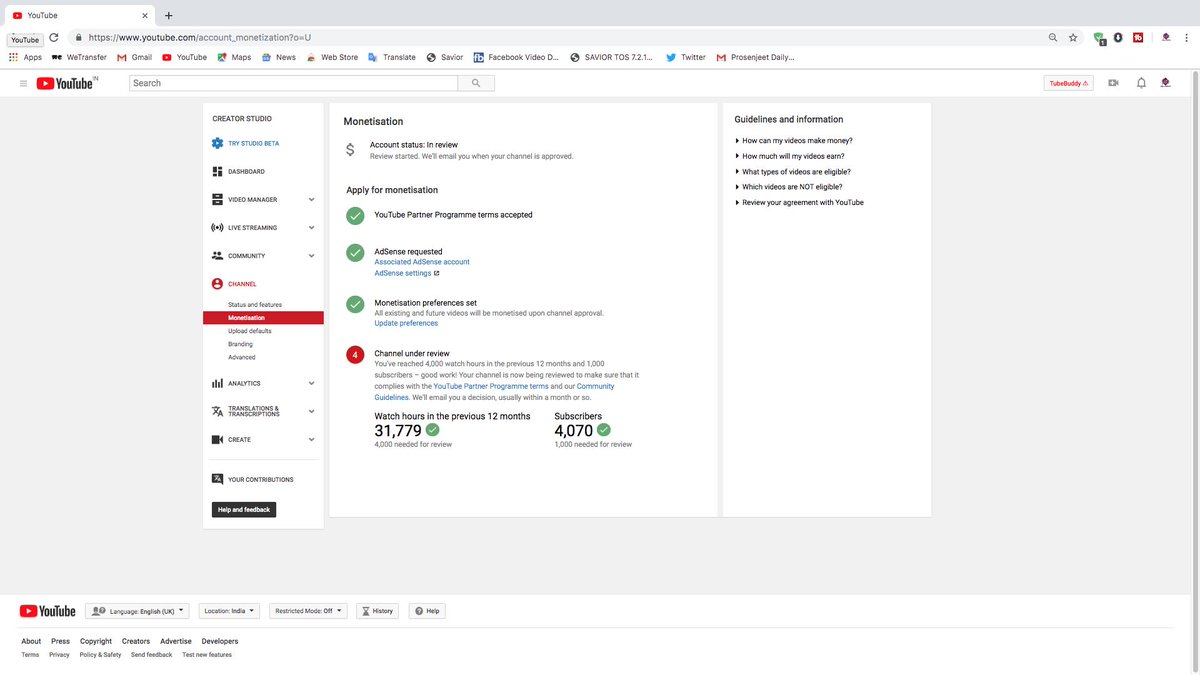
Task: Click into the YouTube search field
Action: click(x=294, y=83)
